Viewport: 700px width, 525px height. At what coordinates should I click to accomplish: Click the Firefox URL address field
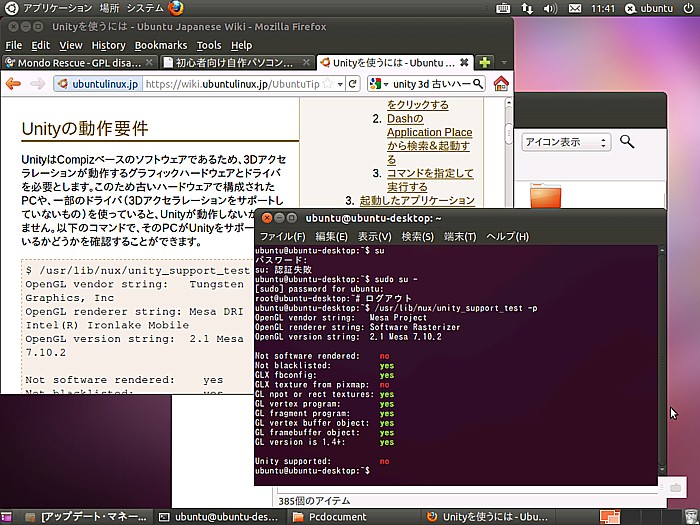pos(232,83)
